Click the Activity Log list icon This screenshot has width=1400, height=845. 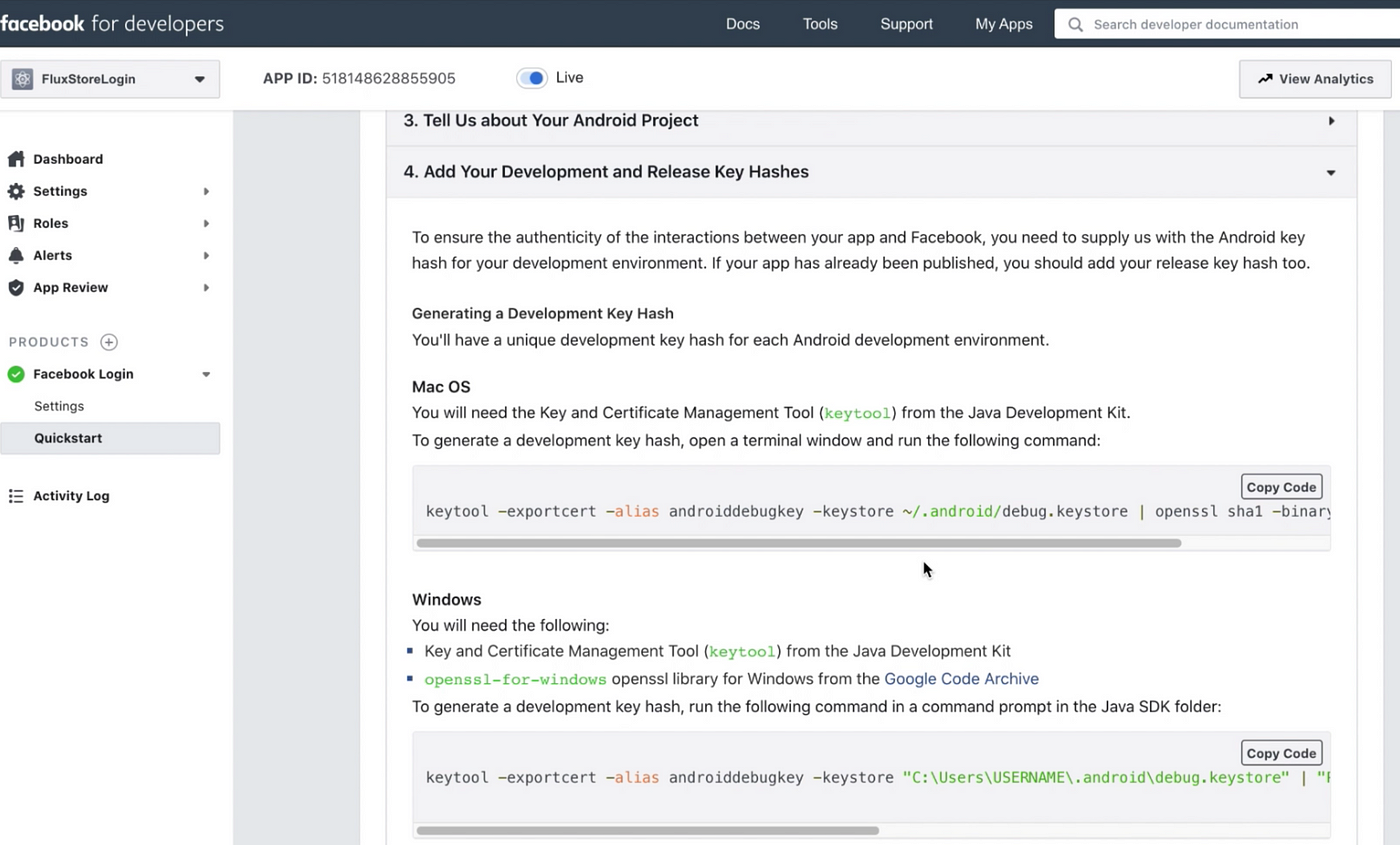coord(16,496)
